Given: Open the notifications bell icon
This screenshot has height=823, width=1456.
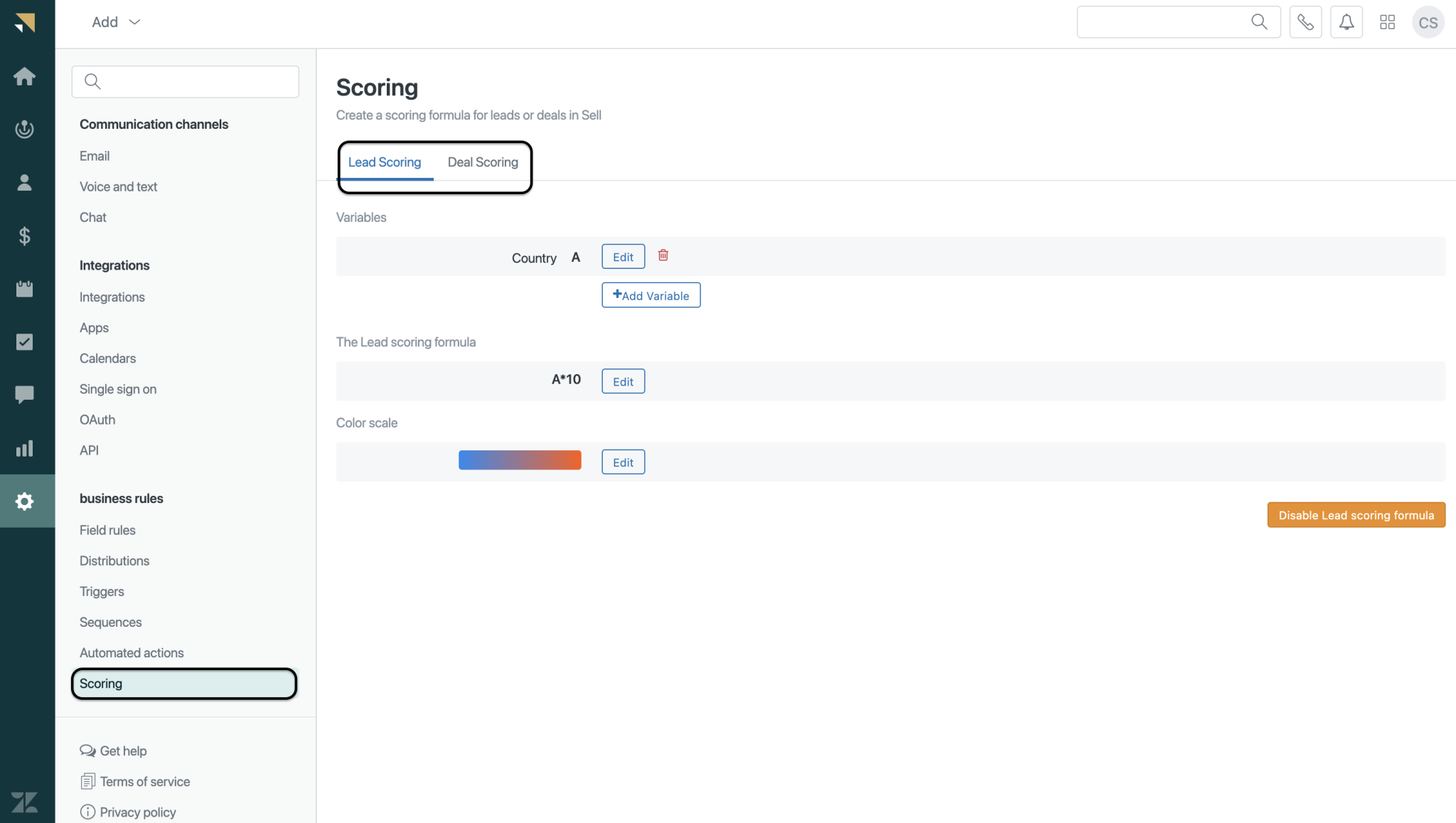Looking at the screenshot, I should coord(1346,21).
